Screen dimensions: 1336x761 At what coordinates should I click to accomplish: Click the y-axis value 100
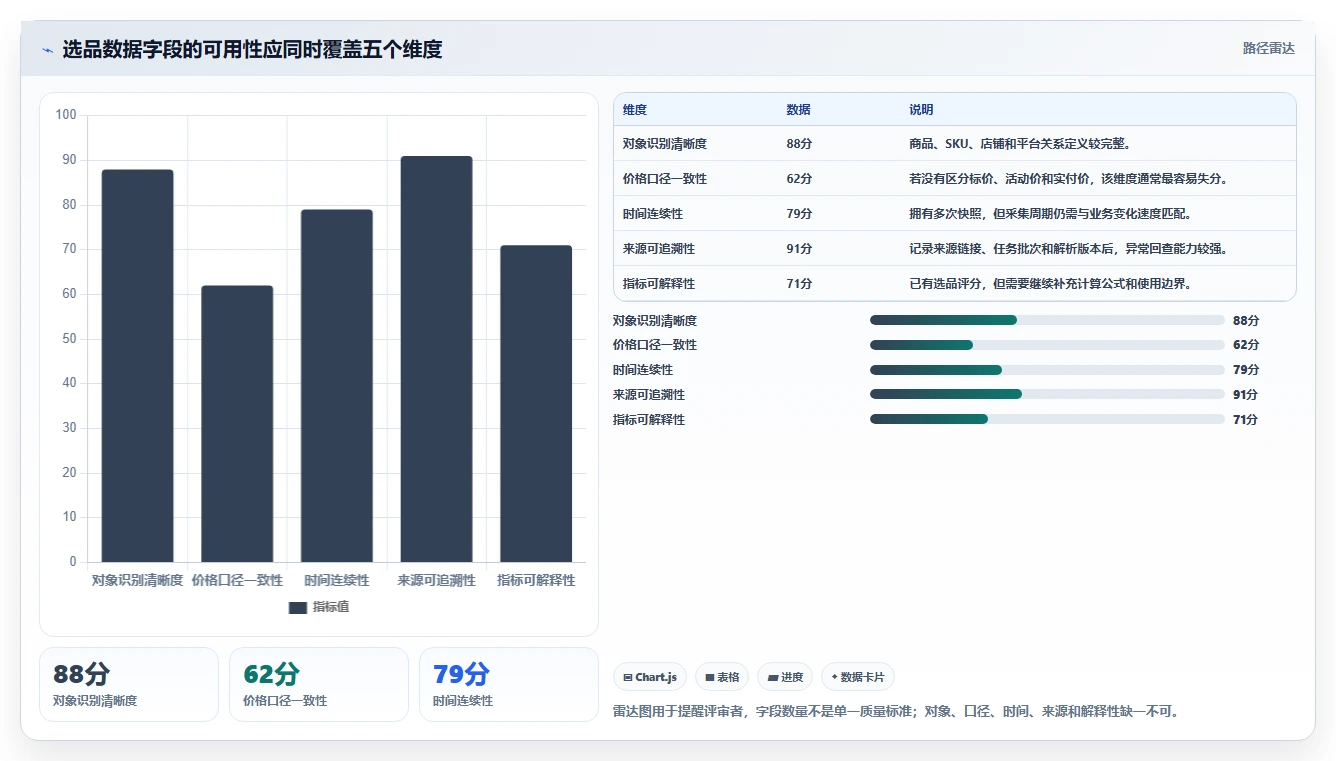66,115
